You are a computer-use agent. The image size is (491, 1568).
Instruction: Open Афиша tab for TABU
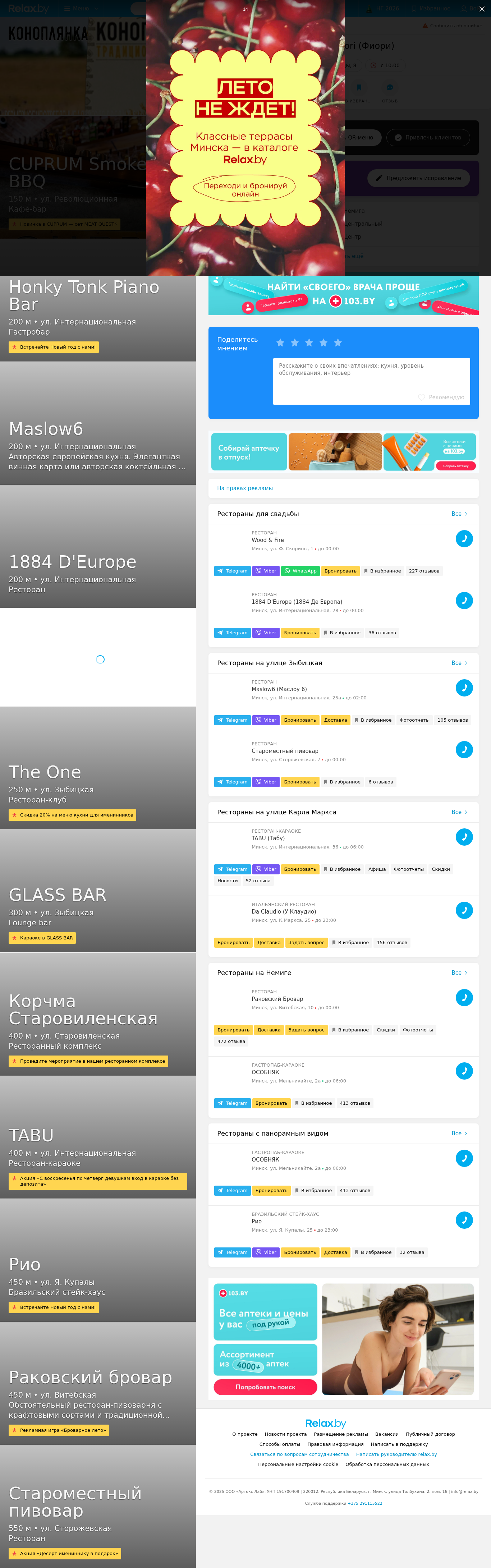tap(377, 869)
